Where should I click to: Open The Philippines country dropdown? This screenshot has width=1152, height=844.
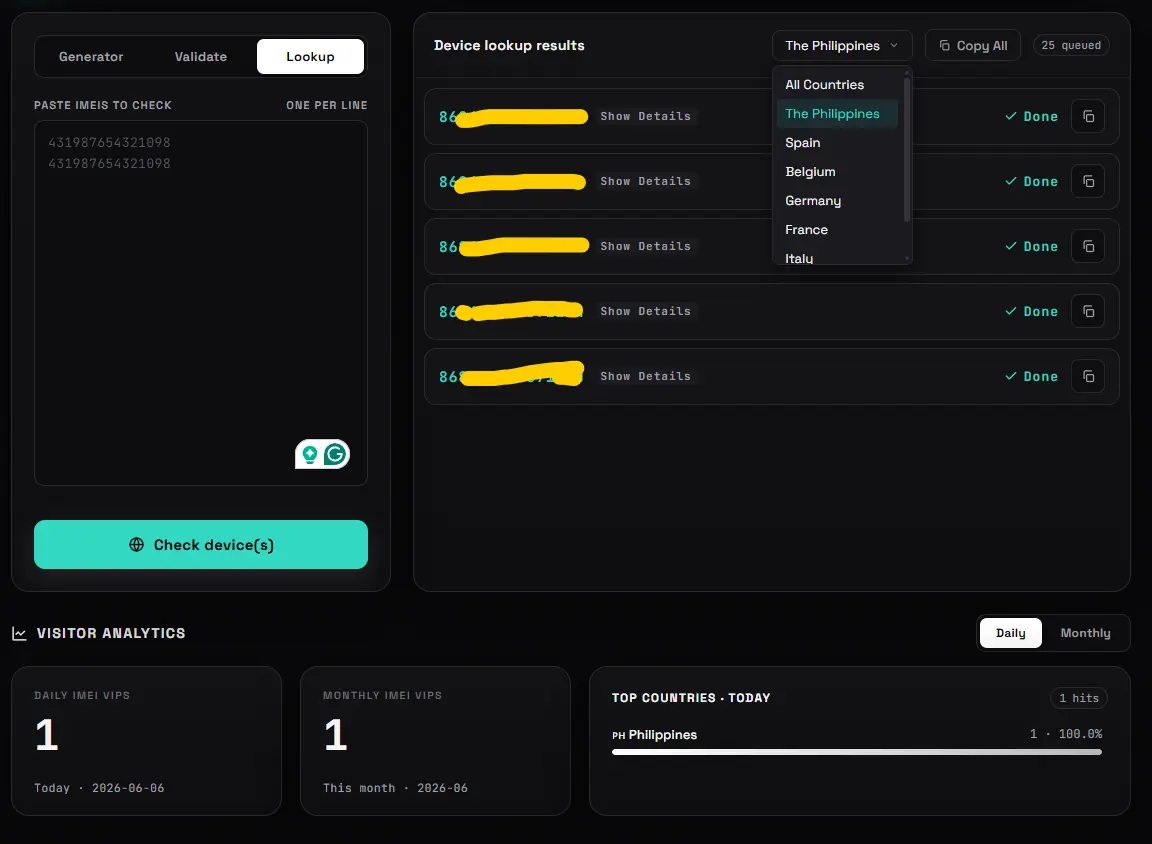pos(842,46)
